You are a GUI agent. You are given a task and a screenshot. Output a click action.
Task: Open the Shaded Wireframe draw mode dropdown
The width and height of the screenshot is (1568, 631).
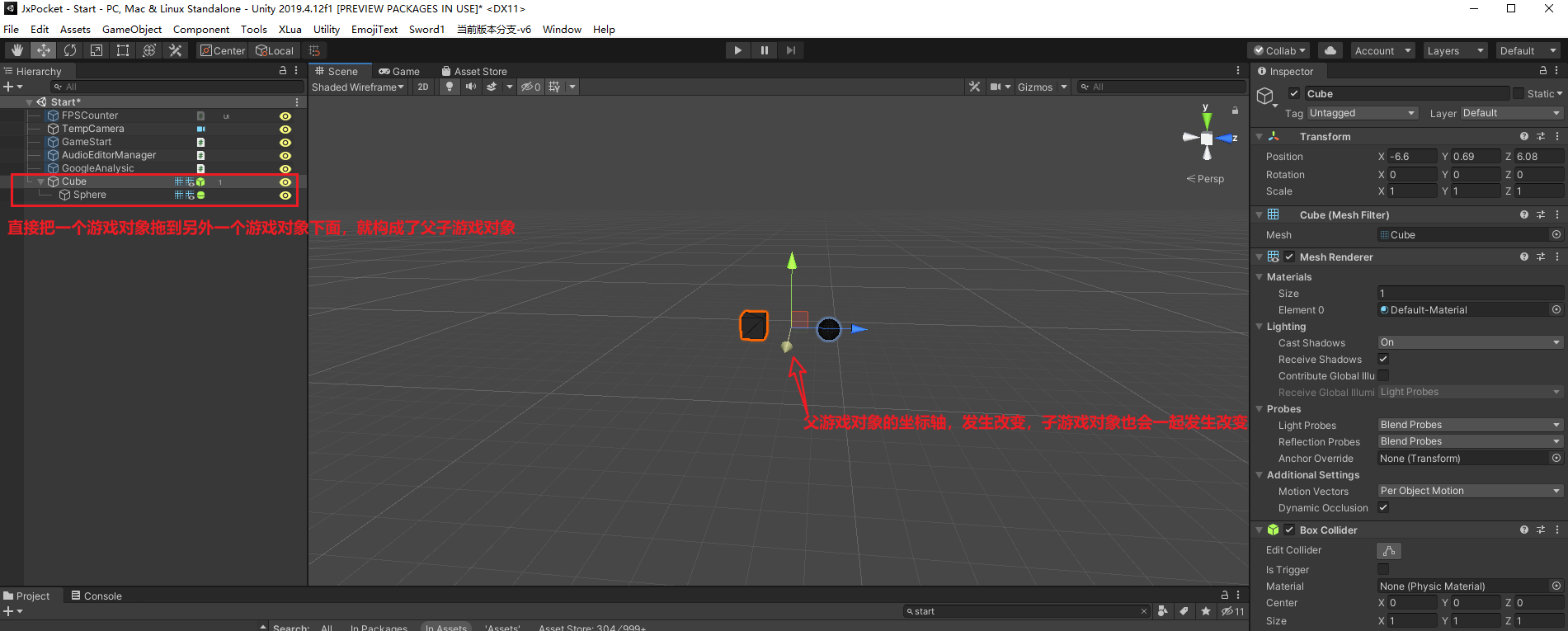[x=358, y=87]
